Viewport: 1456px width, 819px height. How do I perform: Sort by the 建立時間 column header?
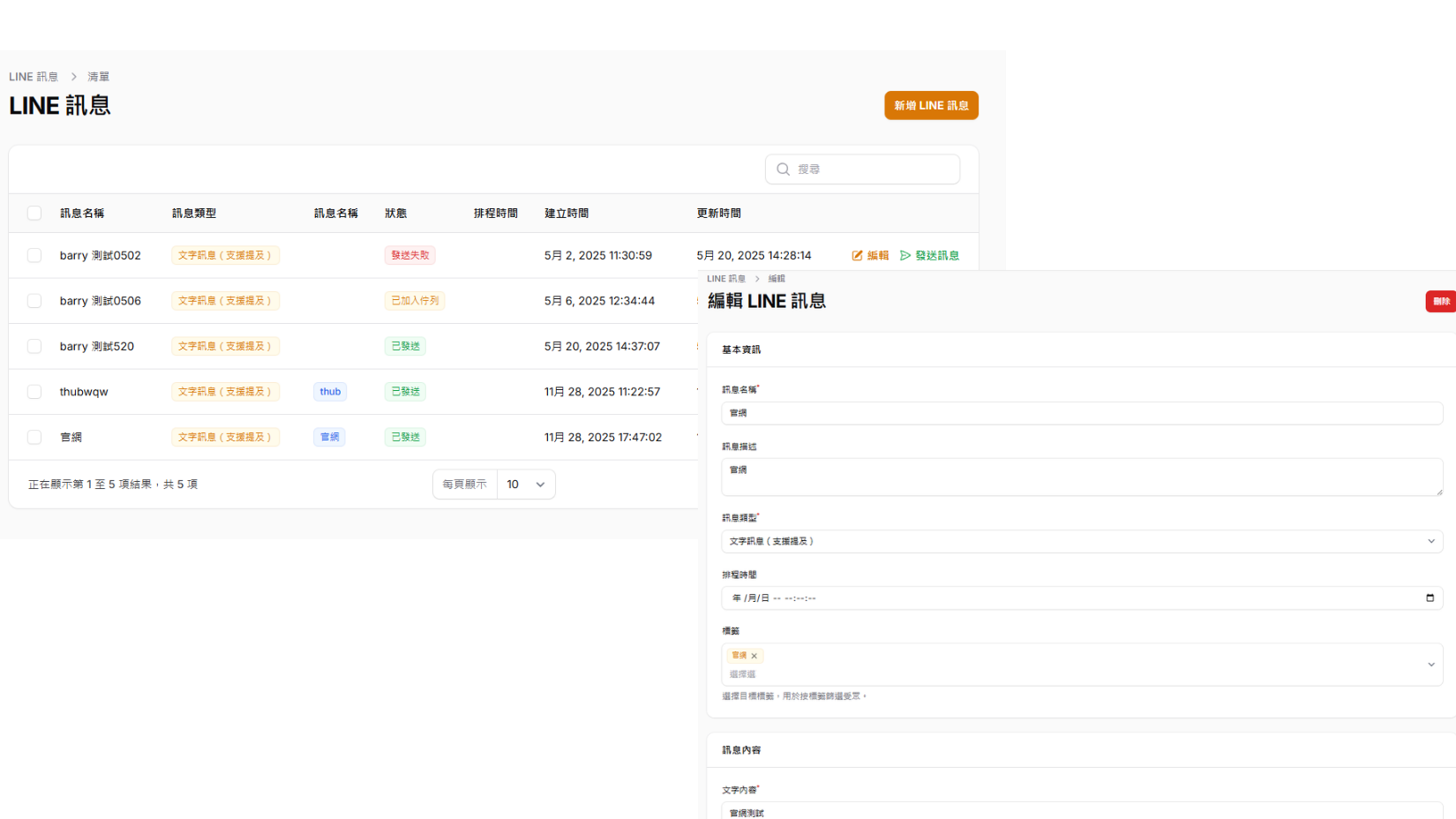(567, 214)
